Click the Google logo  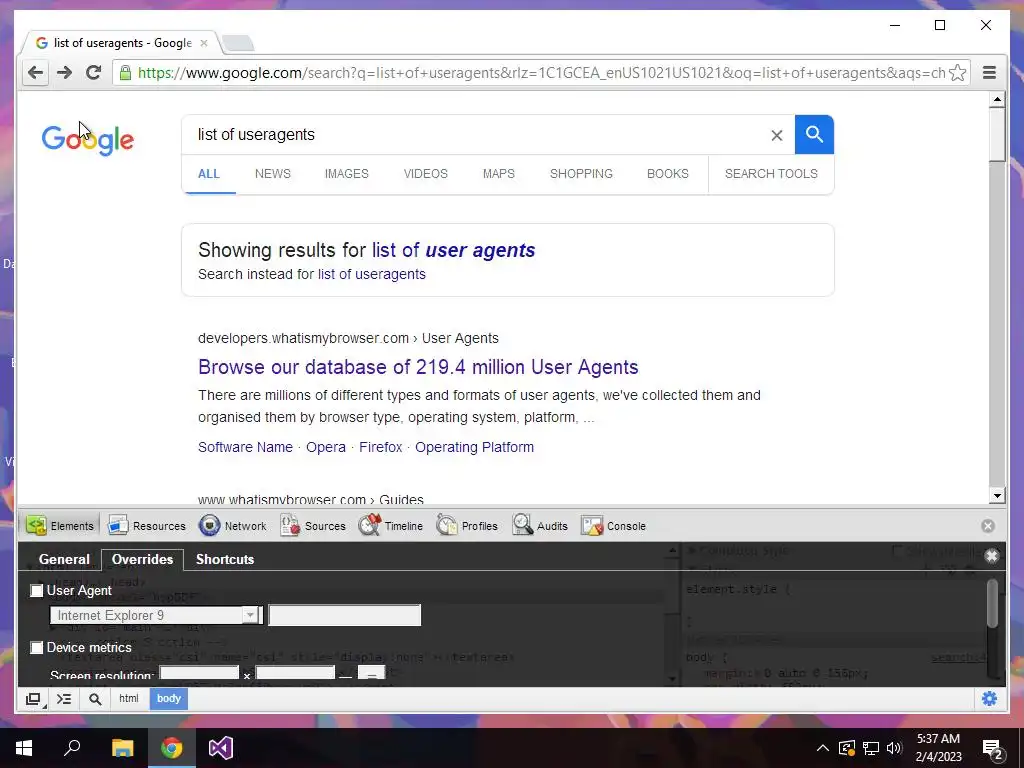click(88, 139)
